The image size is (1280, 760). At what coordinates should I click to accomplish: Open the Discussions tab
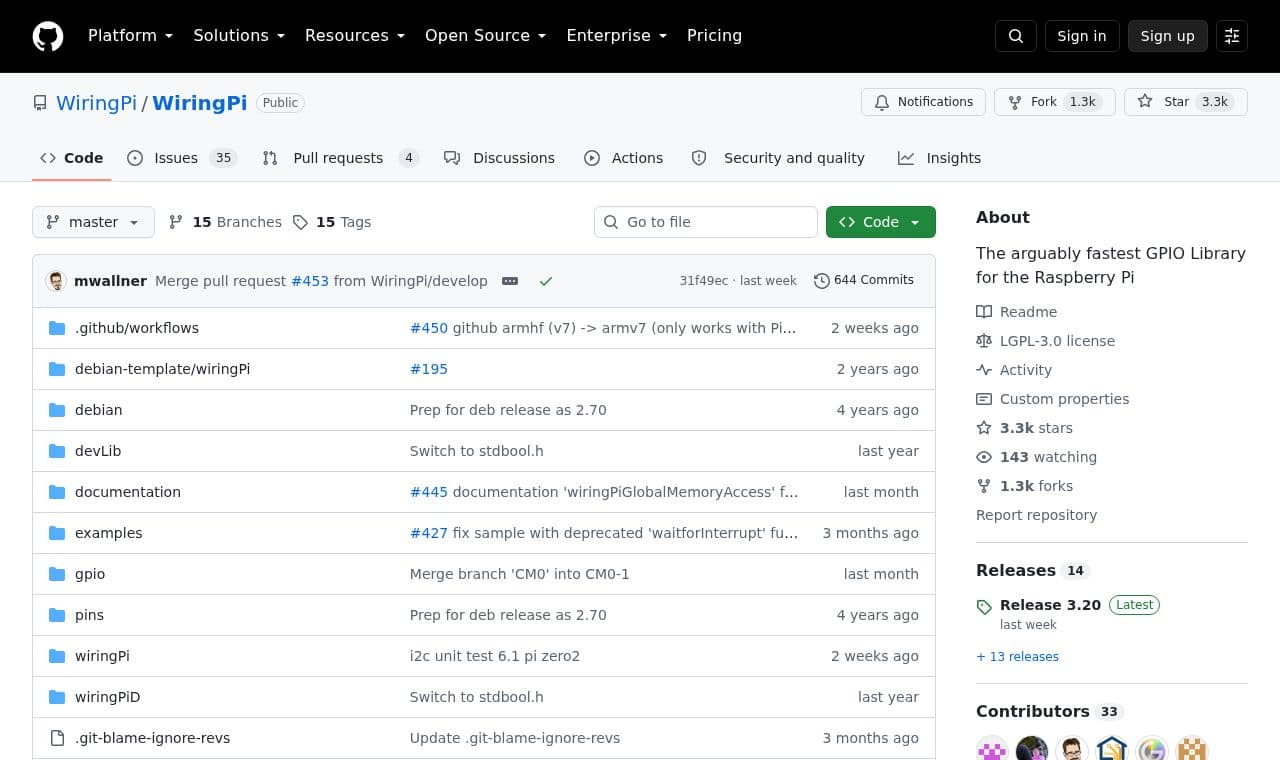499,158
